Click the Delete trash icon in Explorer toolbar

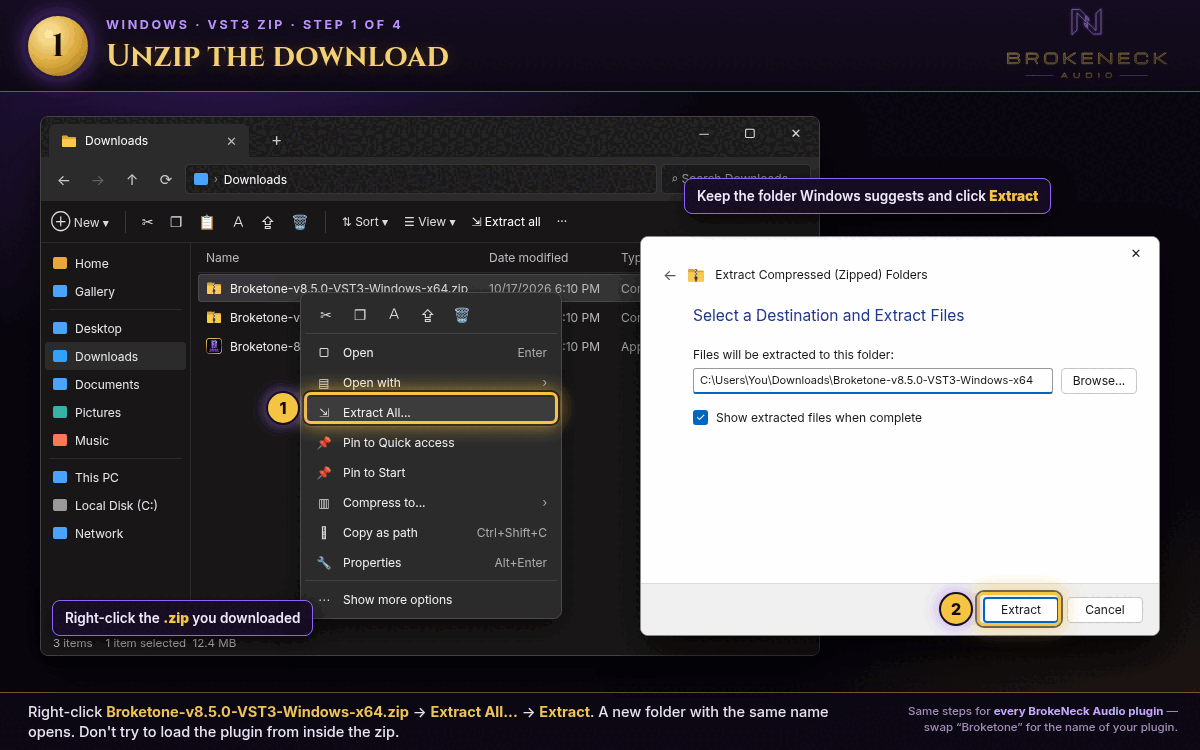pyautogui.click(x=299, y=222)
